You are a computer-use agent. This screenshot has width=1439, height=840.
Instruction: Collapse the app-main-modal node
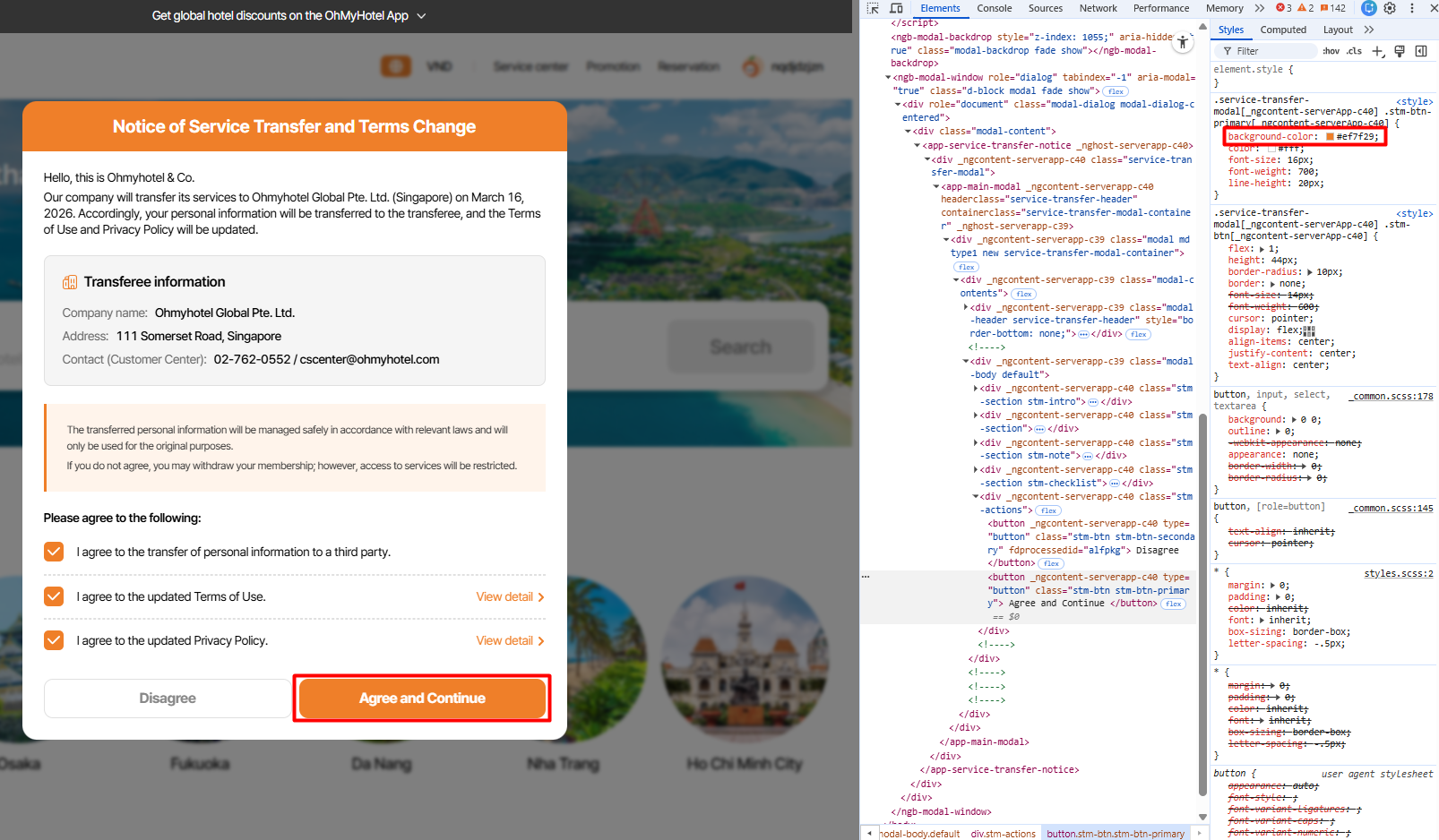pos(936,187)
